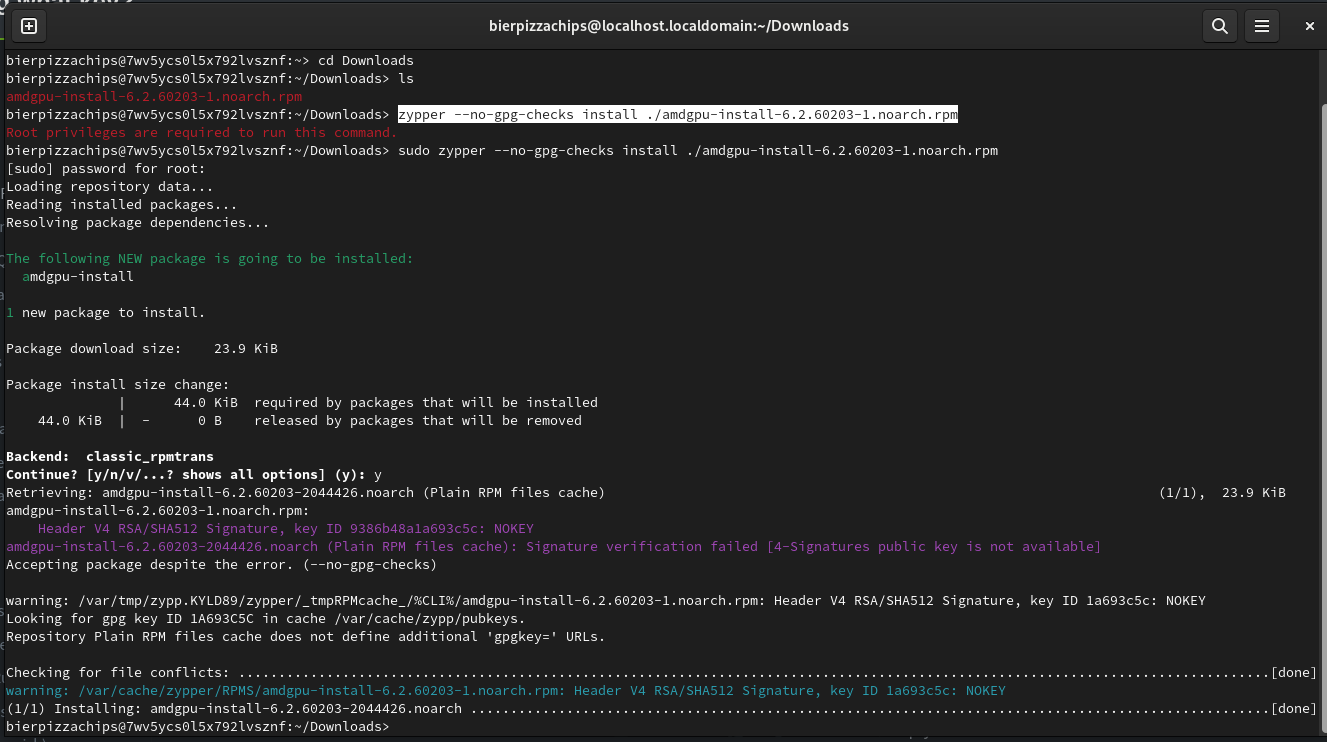The width and height of the screenshot is (1327, 742).
Task: Click the purple 'Signature verification failed' line
Action: point(553,547)
